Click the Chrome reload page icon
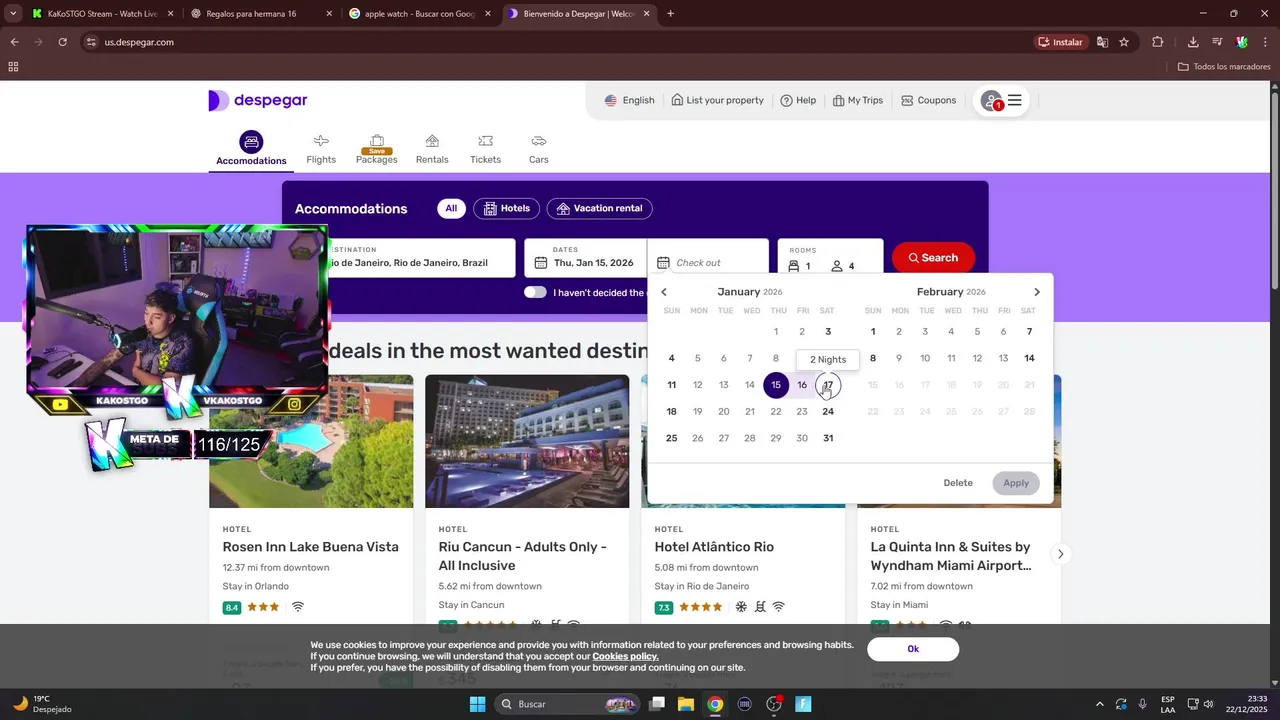 point(62,42)
